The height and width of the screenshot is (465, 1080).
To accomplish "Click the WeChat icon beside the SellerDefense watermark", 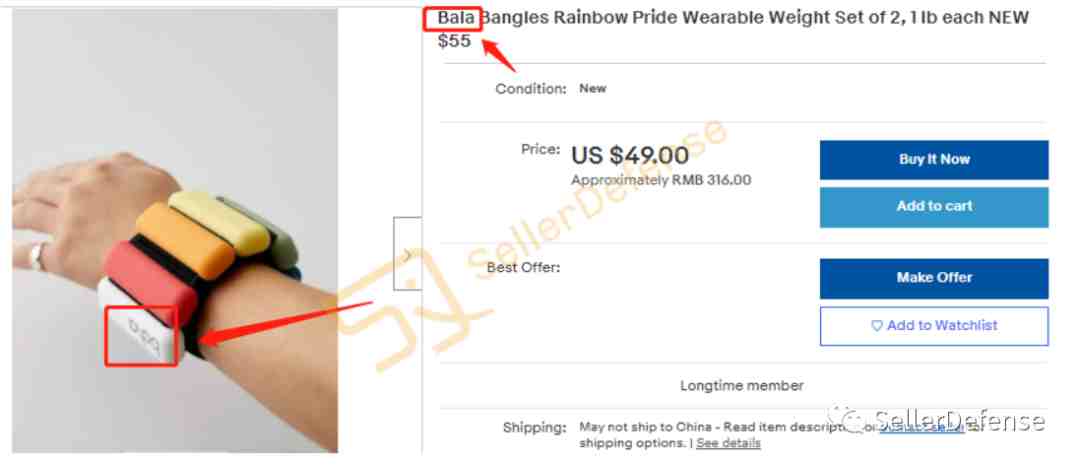I will tap(848, 419).
